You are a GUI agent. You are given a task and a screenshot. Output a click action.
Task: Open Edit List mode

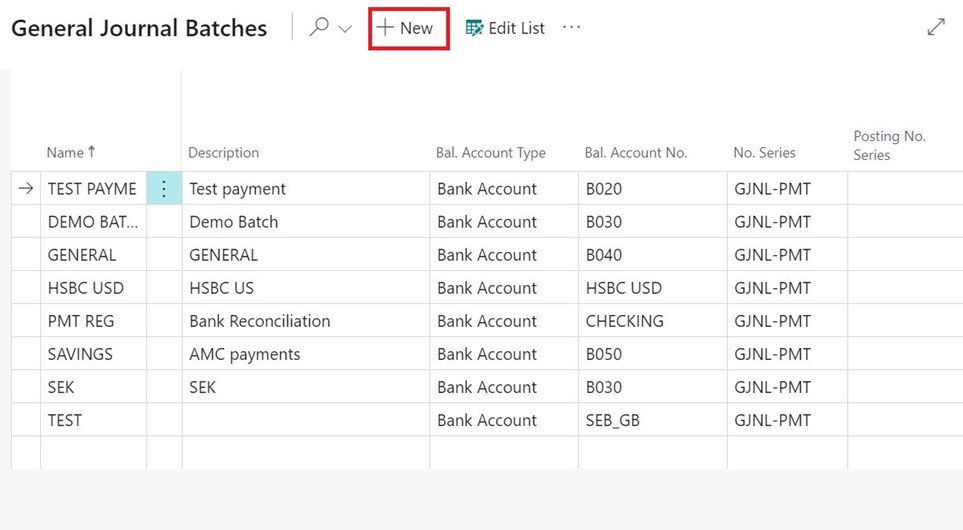tap(505, 28)
